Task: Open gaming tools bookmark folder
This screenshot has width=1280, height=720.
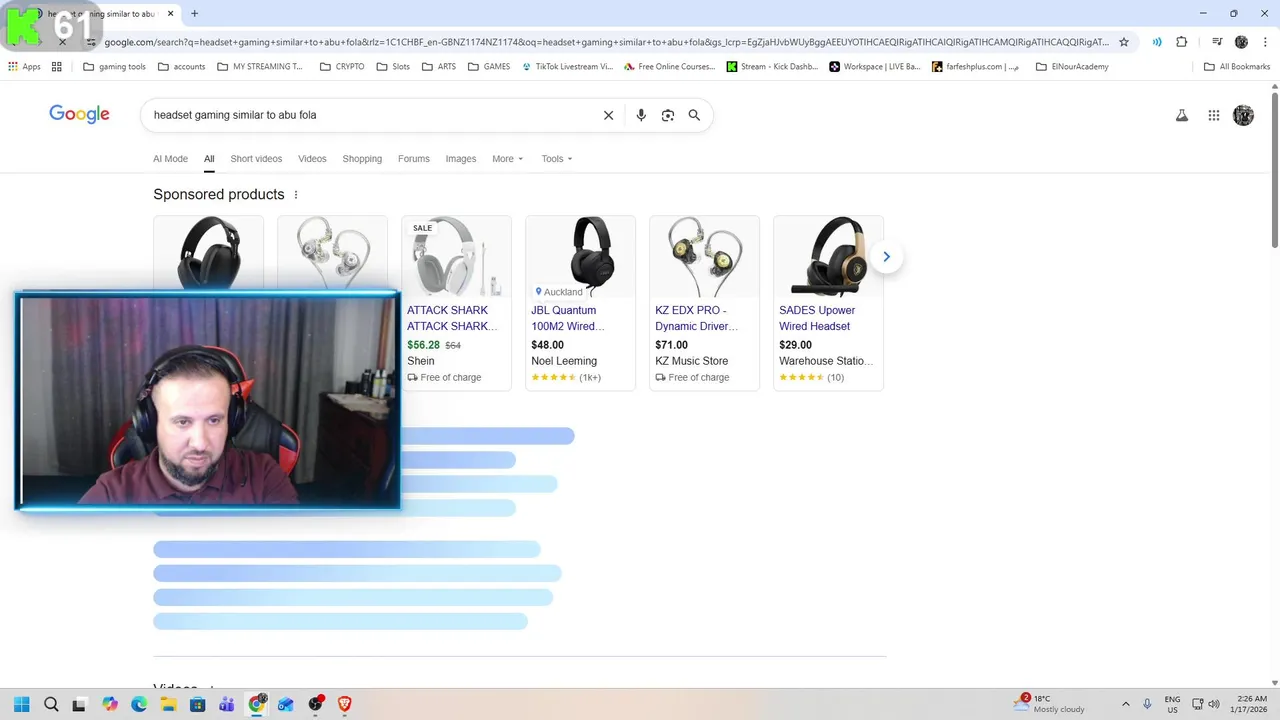Action: tap(115, 67)
